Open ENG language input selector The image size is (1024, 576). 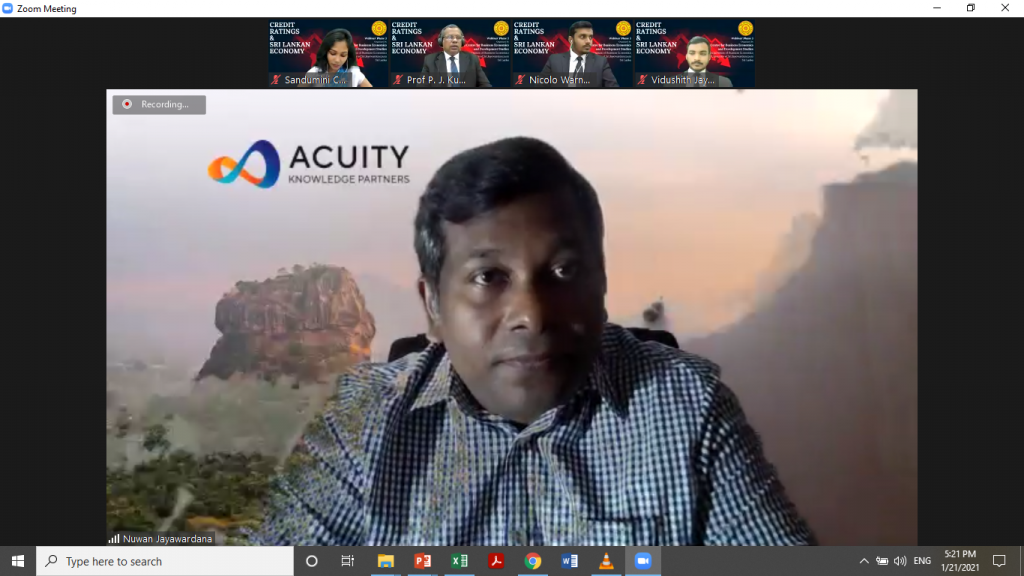923,561
